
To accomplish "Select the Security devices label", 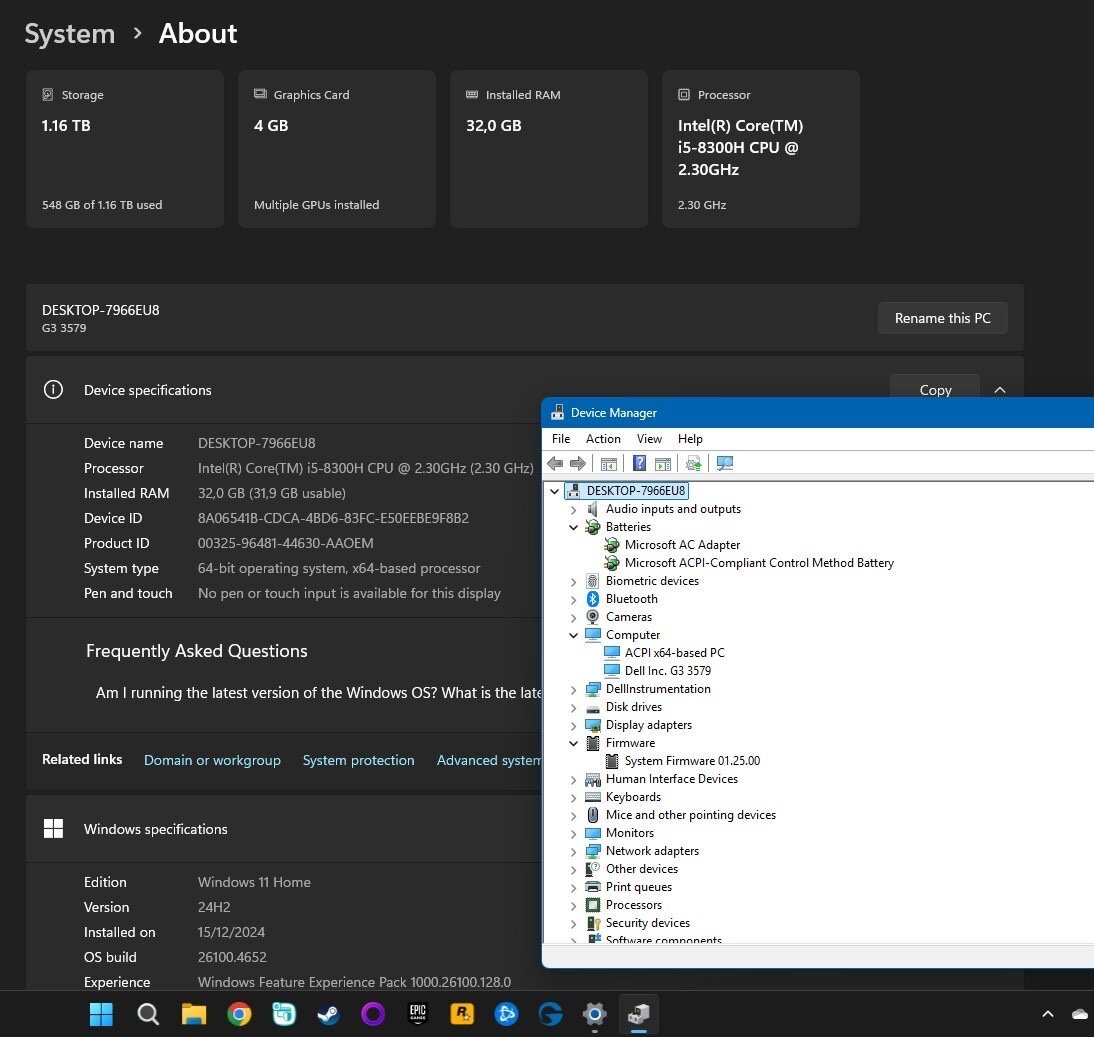I will (647, 923).
